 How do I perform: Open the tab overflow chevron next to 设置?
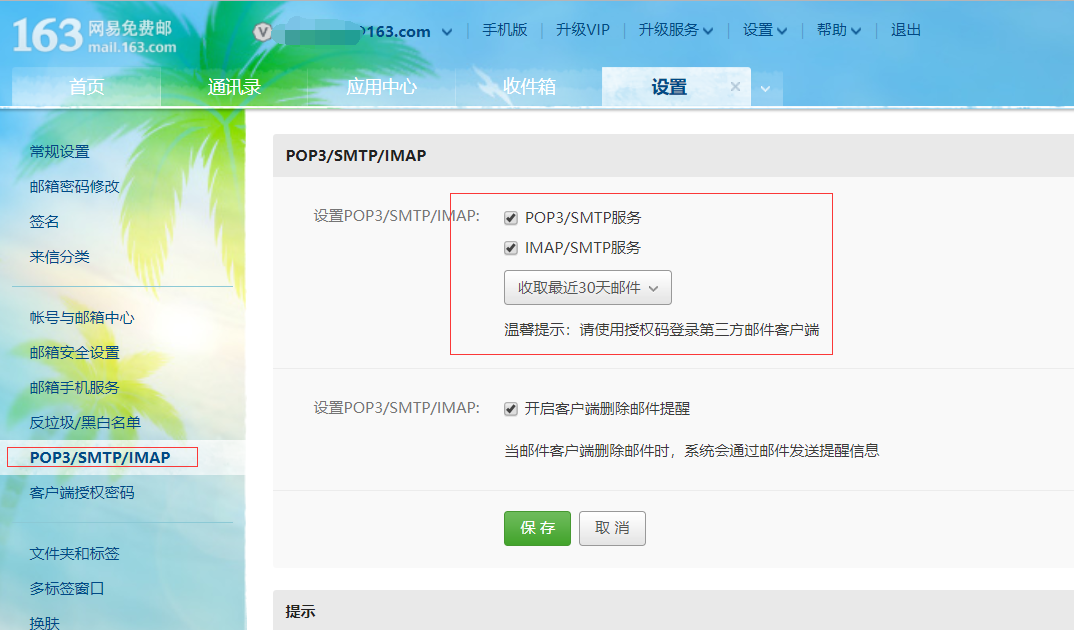click(x=765, y=88)
